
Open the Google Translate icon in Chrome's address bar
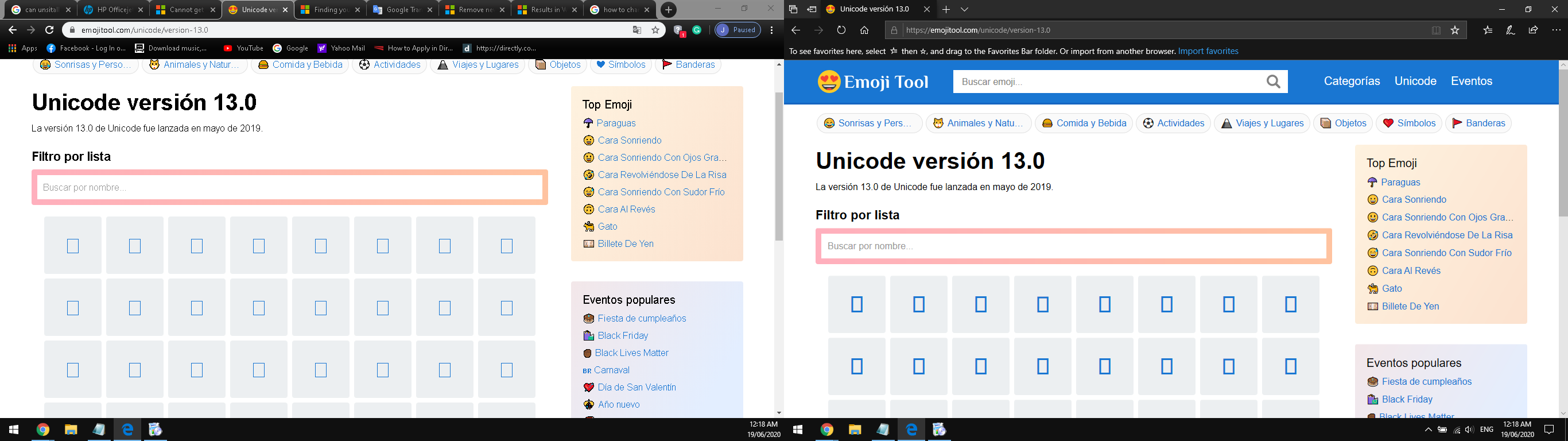(636, 30)
